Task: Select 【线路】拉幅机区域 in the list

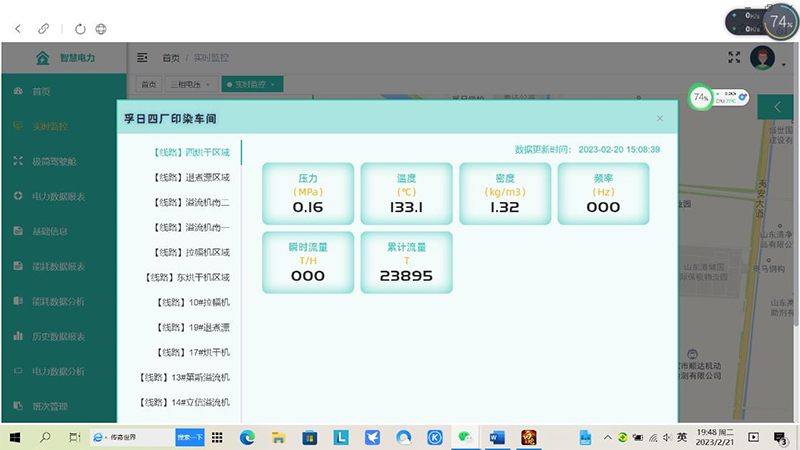Action: point(191,252)
